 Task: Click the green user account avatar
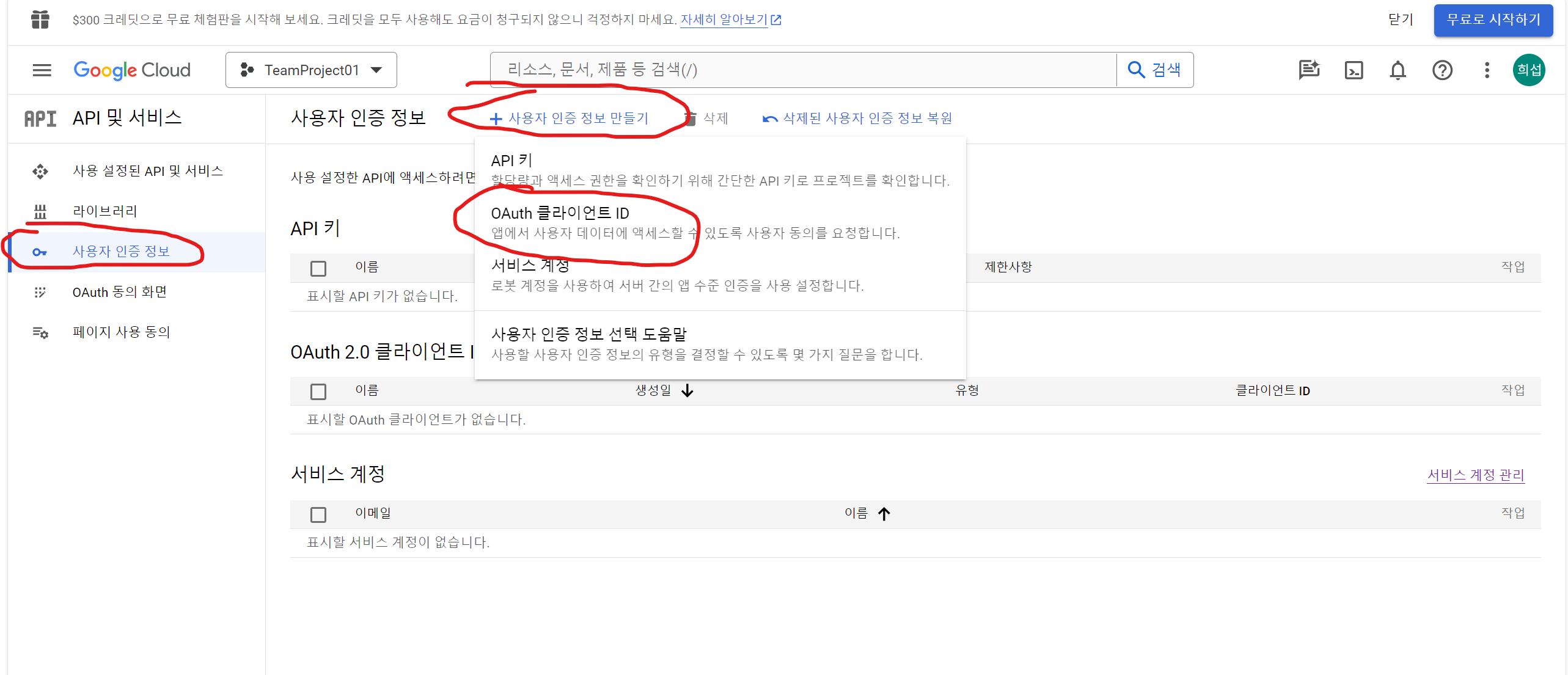(1529, 70)
